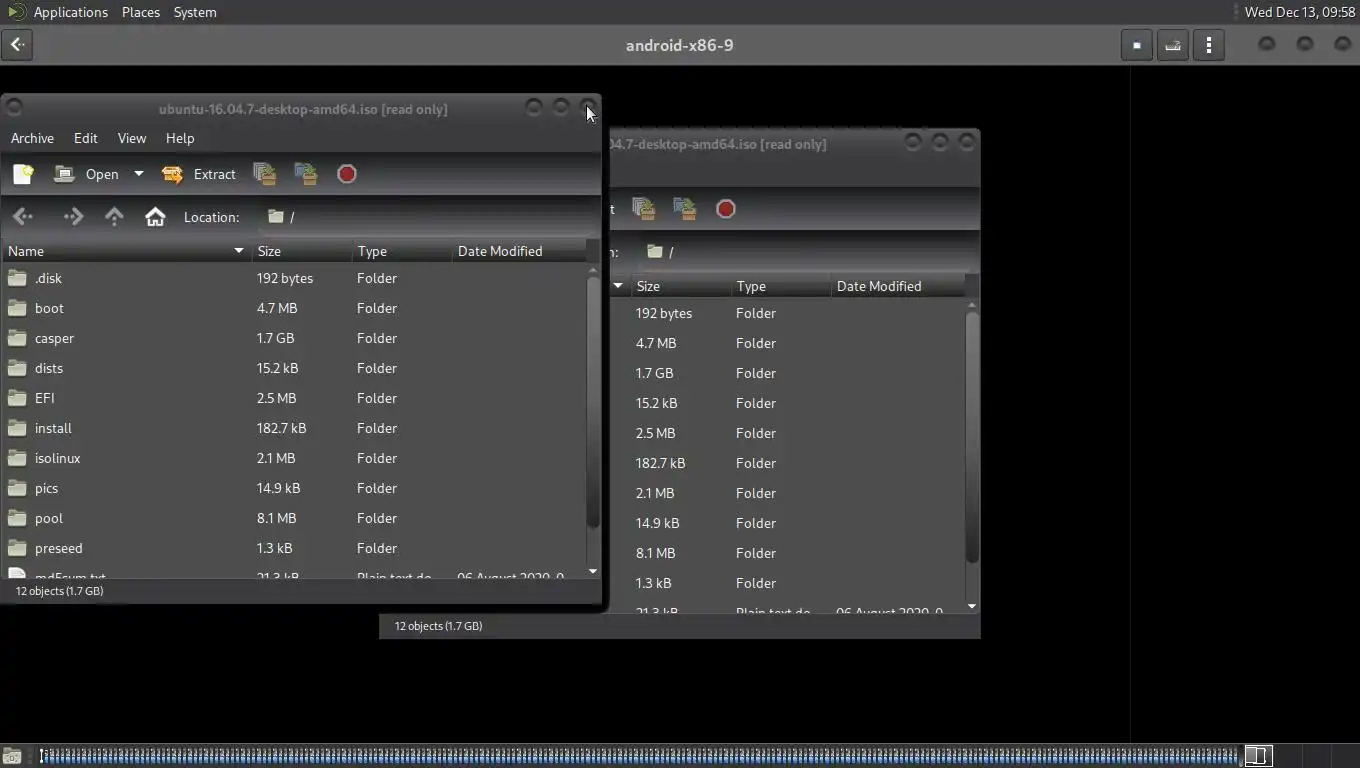This screenshot has height=768, width=1360.
Task: Expand the dropdown arrow beside Open
Action: (x=138, y=174)
